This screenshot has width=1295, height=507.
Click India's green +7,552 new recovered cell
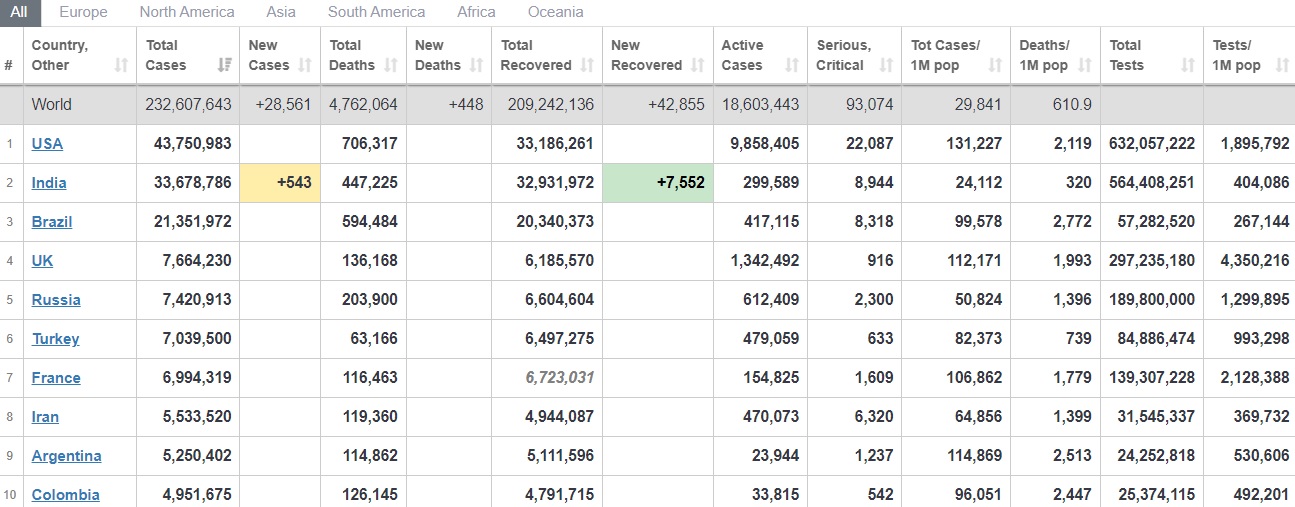coord(658,183)
